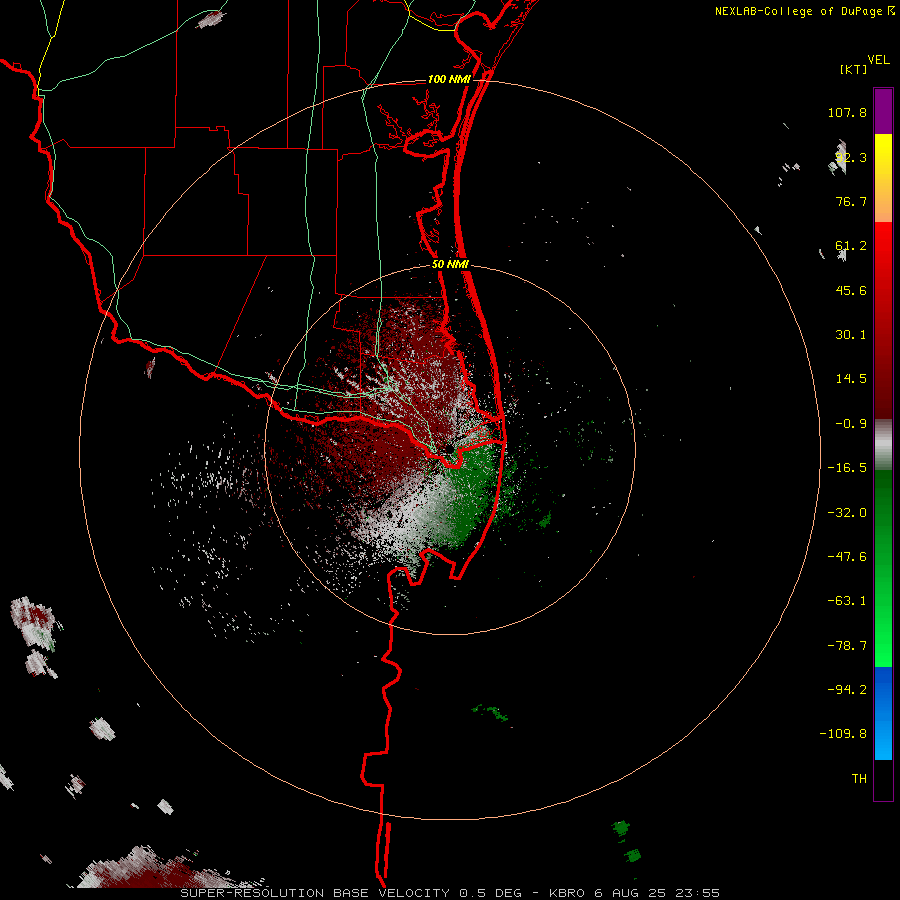This screenshot has height=900, width=900.
Task: Click the -94.2 velocity scale value
Action: (847, 690)
